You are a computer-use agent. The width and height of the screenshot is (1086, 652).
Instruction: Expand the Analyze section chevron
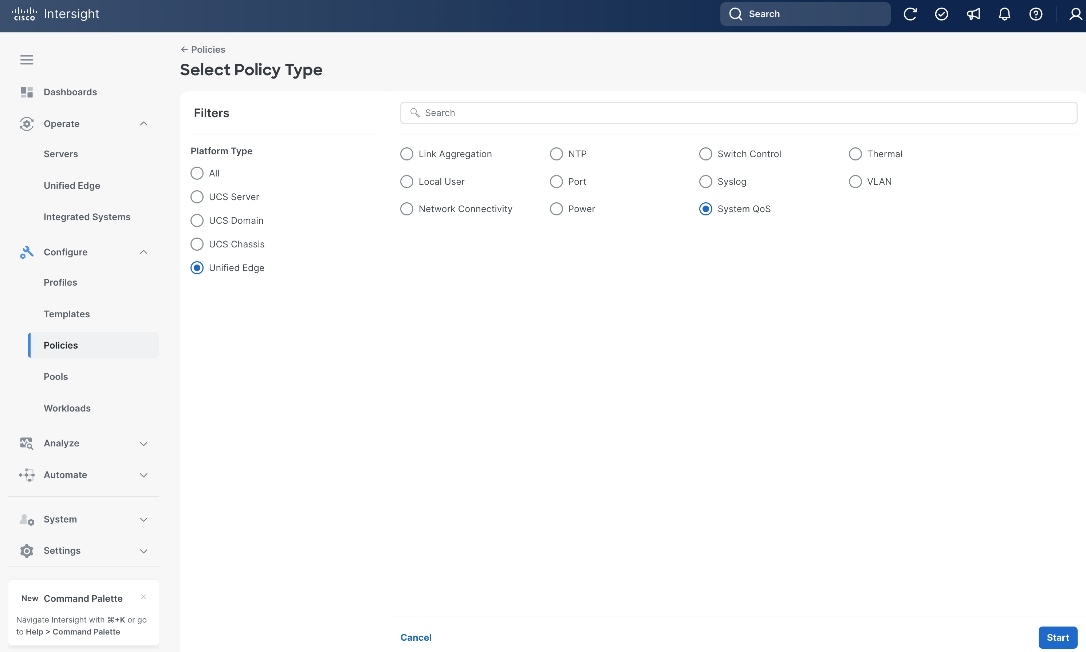point(143,443)
